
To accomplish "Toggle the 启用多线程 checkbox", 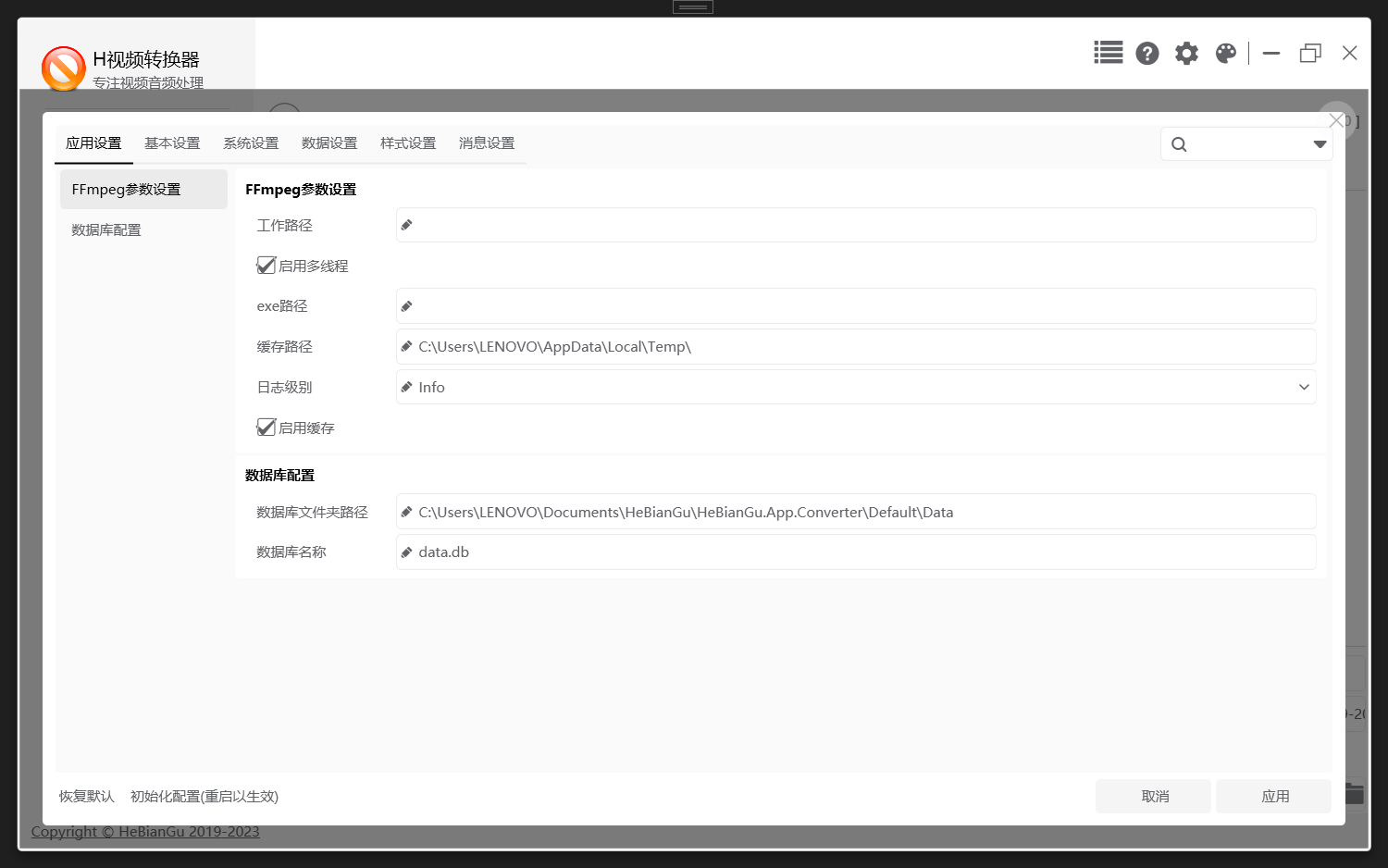I will pyautogui.click(x=266, y=266).
